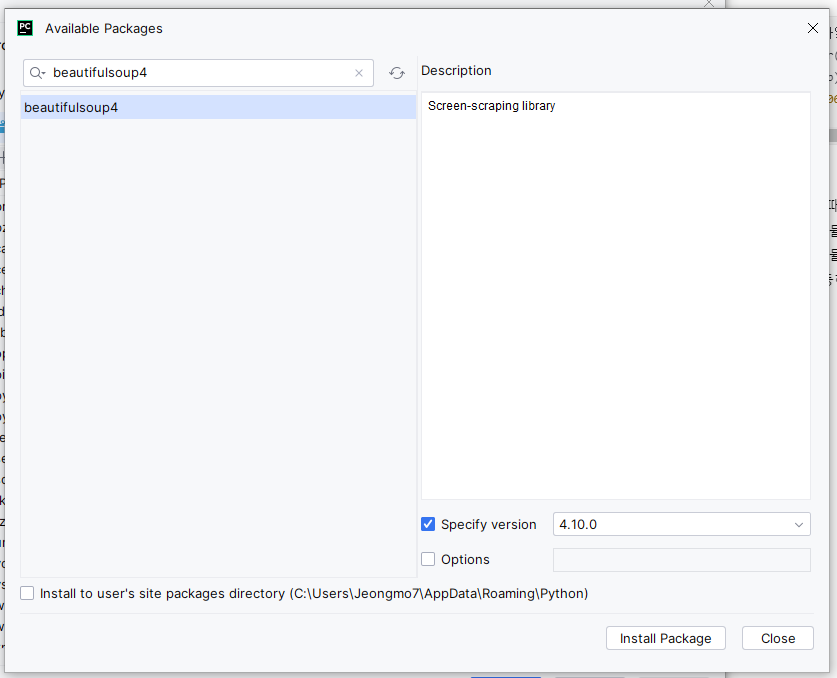837x678 pixels.
Task: Click the Description heading label
Action: (x=456, y=70)
